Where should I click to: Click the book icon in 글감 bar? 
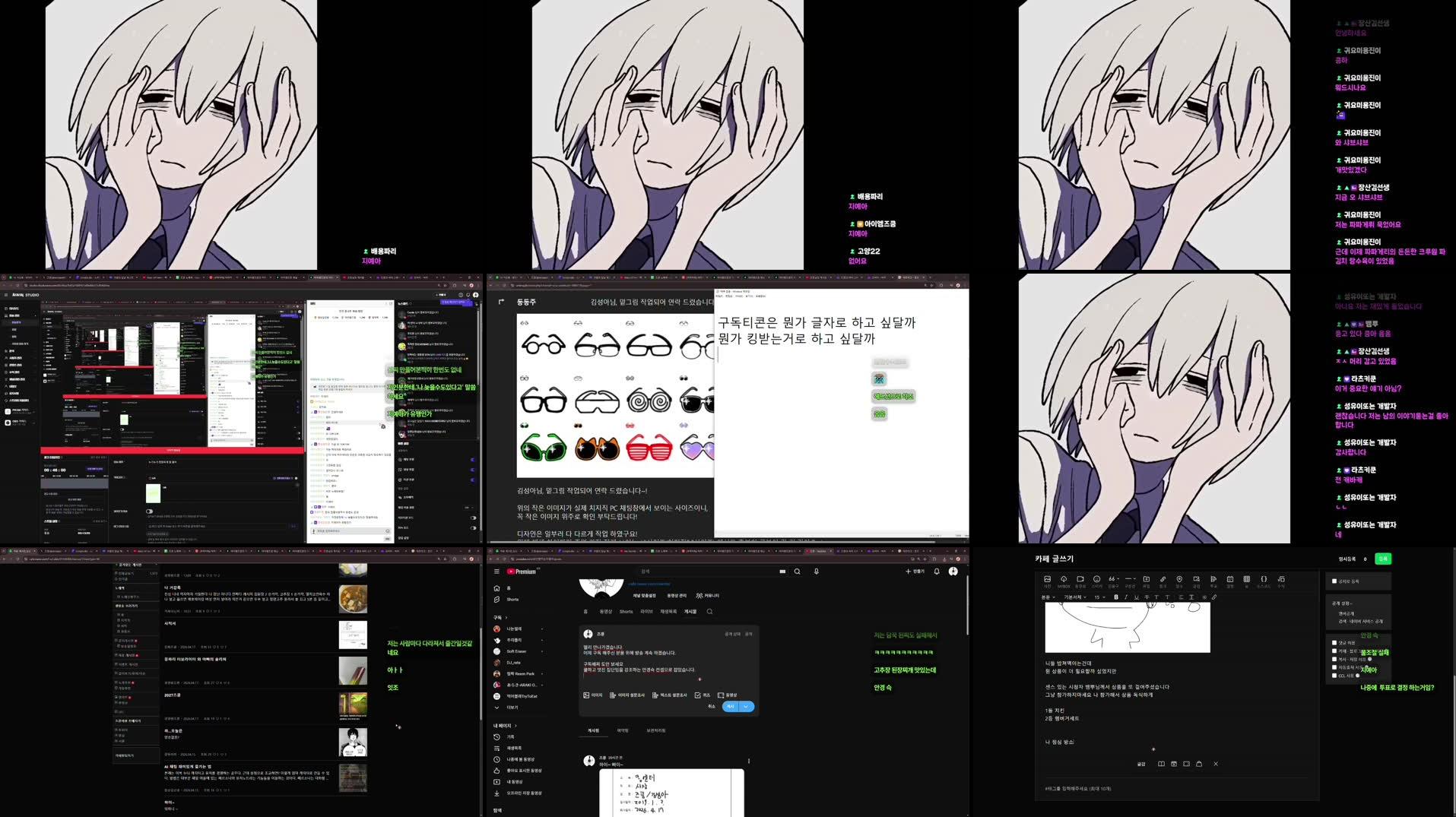pyautogui.click(x=1161, y=764)
